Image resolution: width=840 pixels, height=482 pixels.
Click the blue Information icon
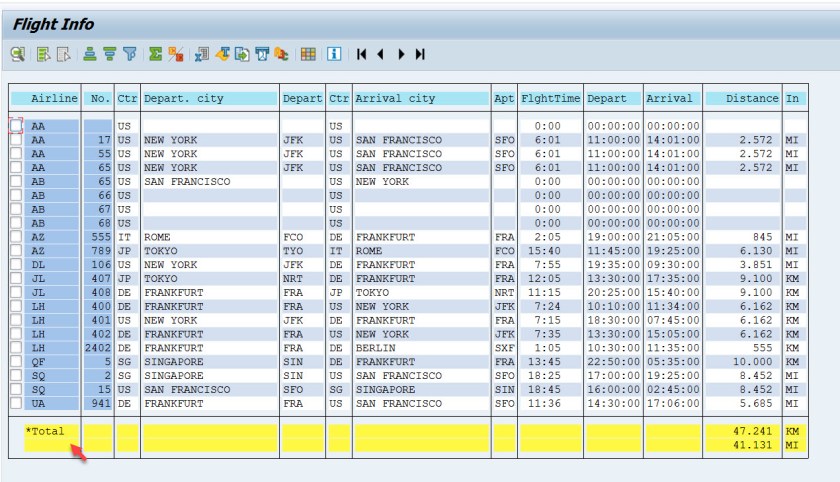tap(334, 54)
